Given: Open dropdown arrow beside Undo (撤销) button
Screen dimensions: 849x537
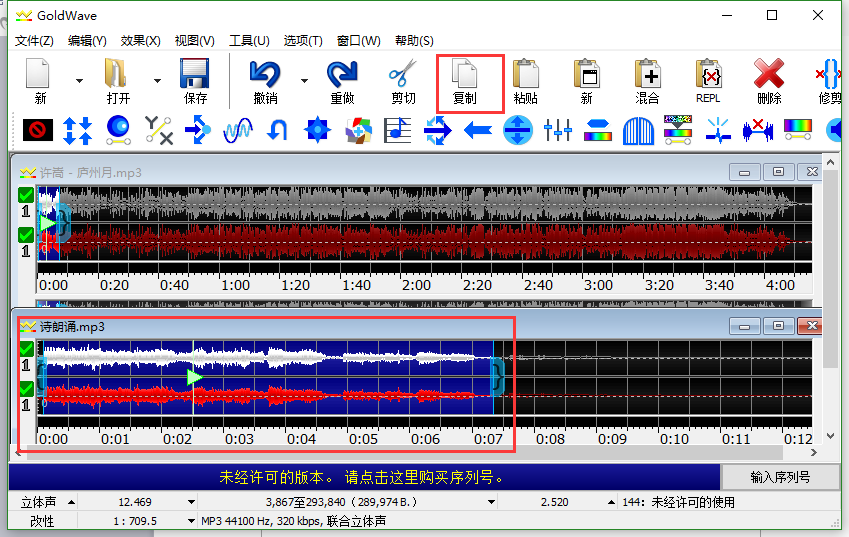Looking at the screenshot, I should pyautogui.click(x=304, y=81).
